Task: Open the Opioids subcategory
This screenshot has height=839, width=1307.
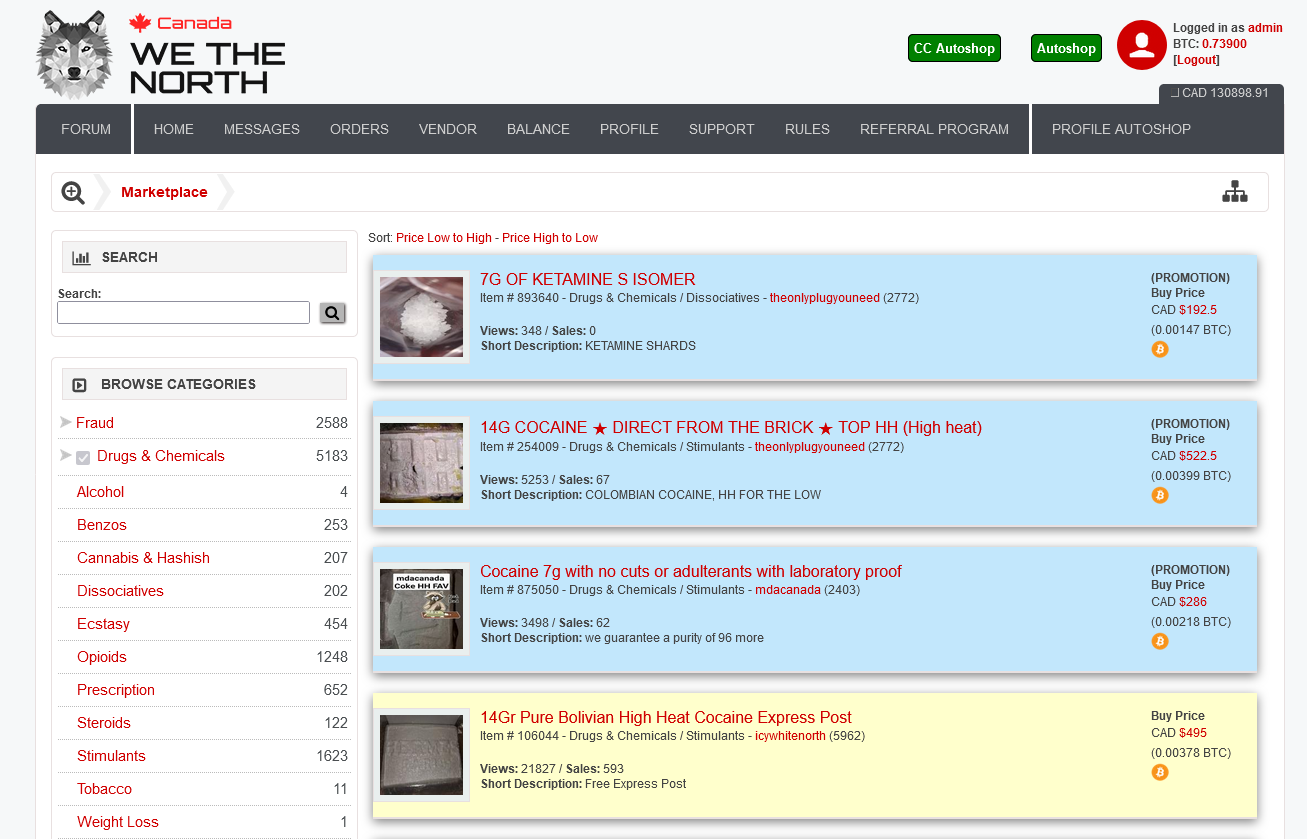Action: tap(102, 657)
